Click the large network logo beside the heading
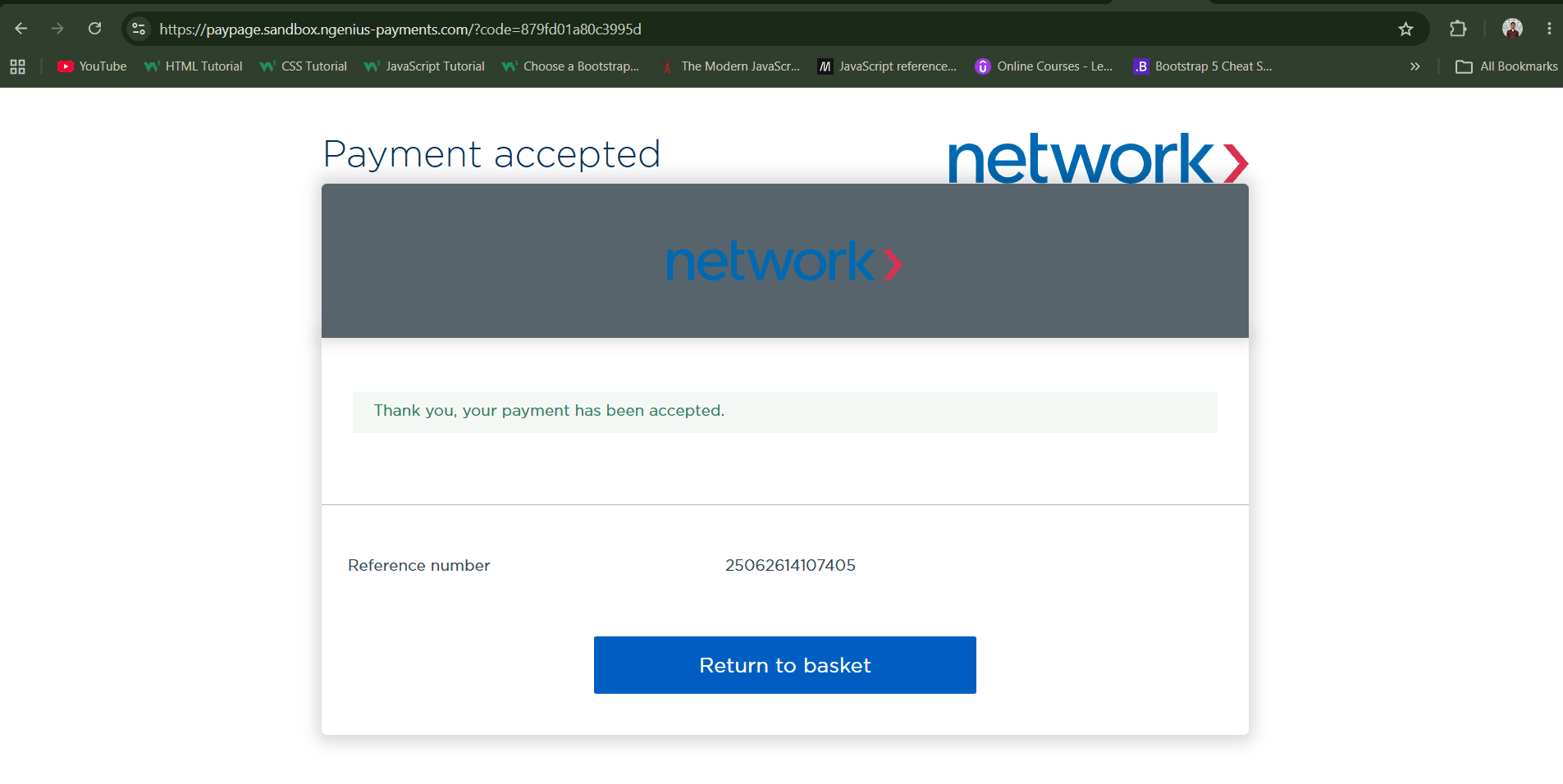 point(1098,158)
